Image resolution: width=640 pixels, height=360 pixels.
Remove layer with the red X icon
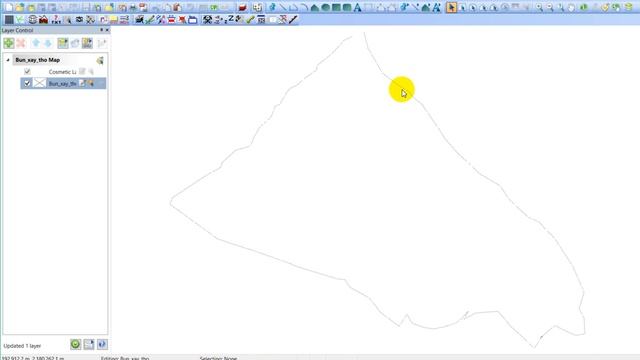(21, 43)
